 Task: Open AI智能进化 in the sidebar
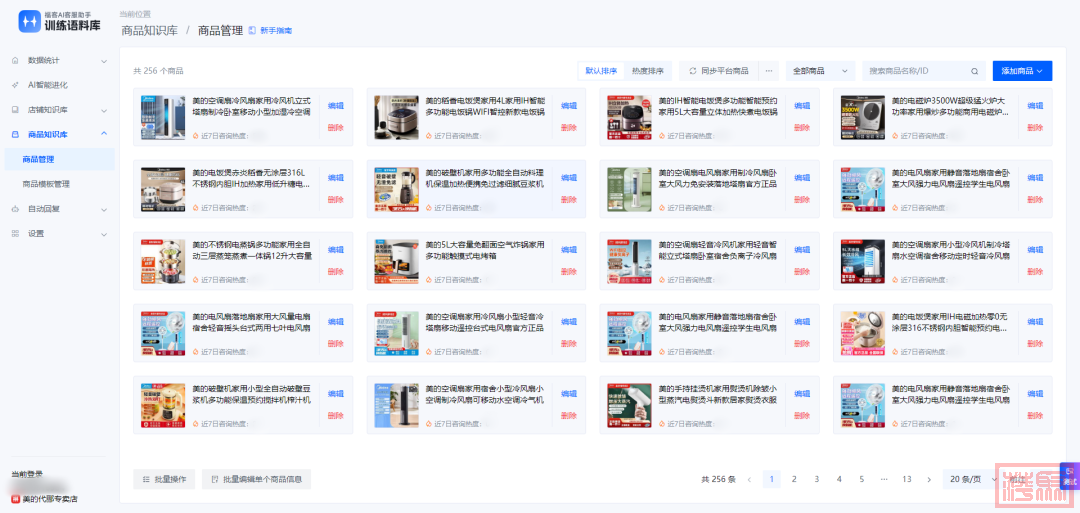[48, 85]
